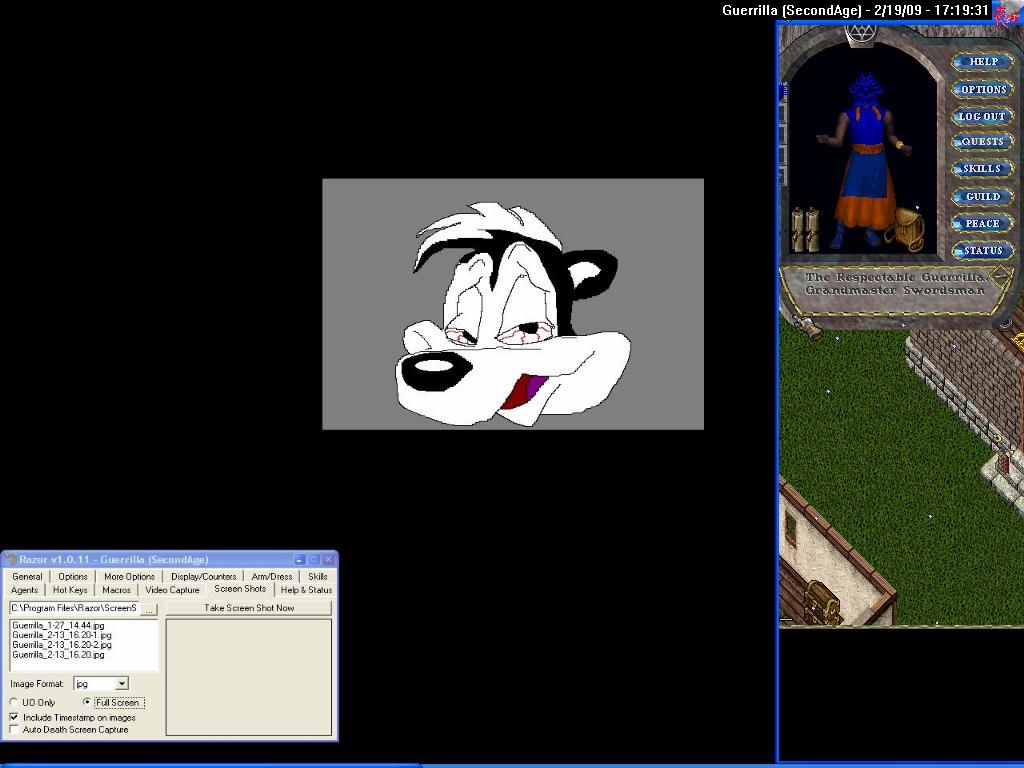Open the Video Capture tab
The width and height of the screenshot is (1024, 768).
[172, 590]
